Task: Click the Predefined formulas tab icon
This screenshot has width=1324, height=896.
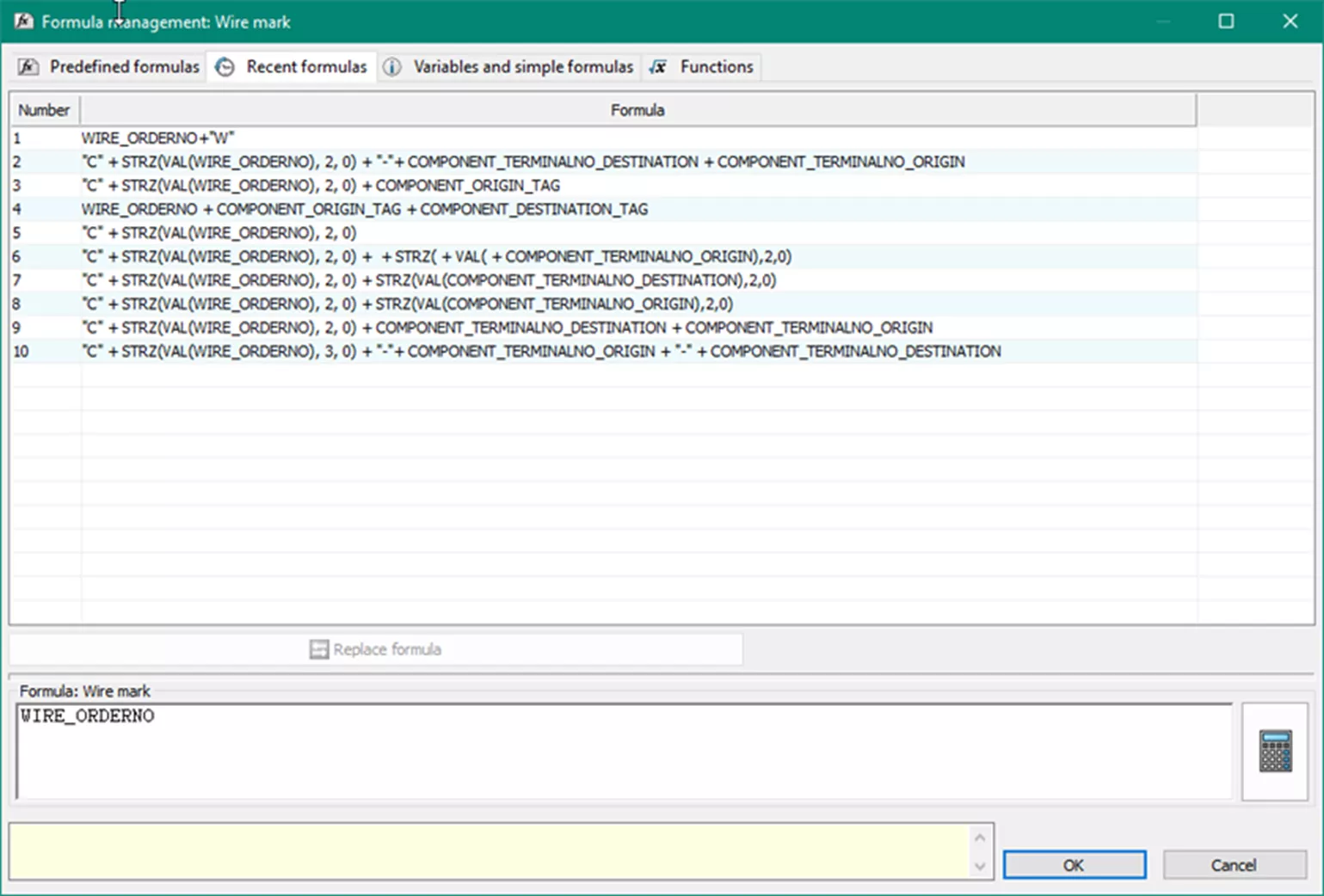Action: click(x=28, y=67)
